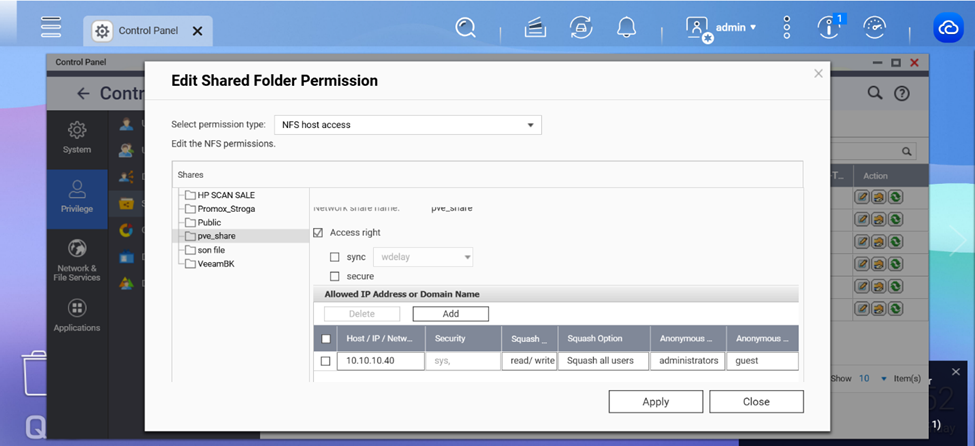Click the myQNAPcloud blue cloud icon
This screenshot has width=975, height=446.
coord(948,28)
